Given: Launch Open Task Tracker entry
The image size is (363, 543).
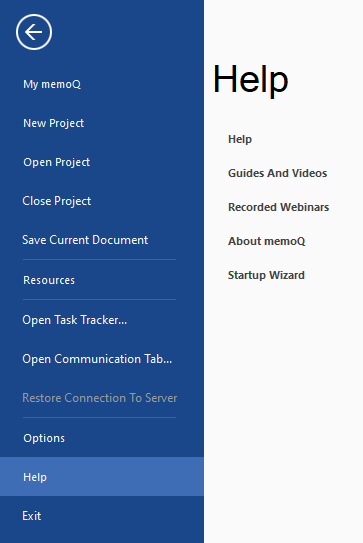Looking at the screenshot, I should click(x=74, y=320).
